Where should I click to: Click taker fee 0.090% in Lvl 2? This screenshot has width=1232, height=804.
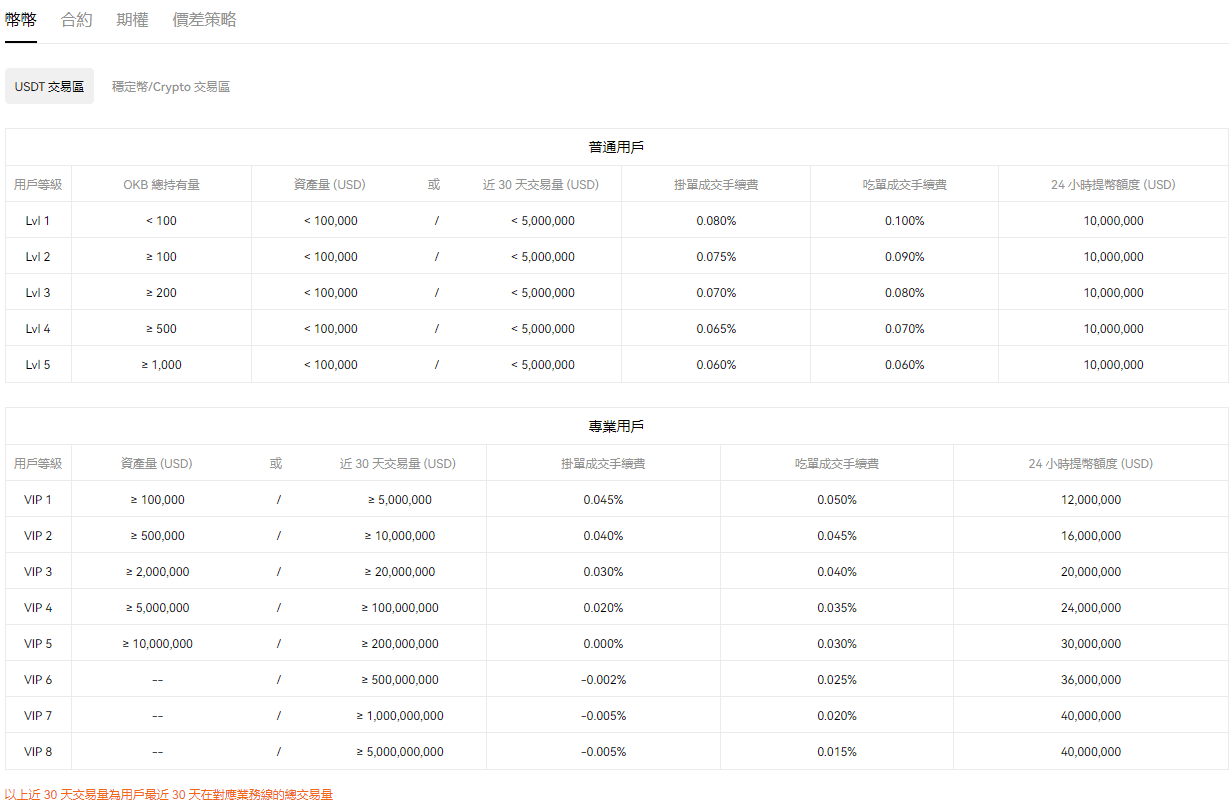pos(904,257)
